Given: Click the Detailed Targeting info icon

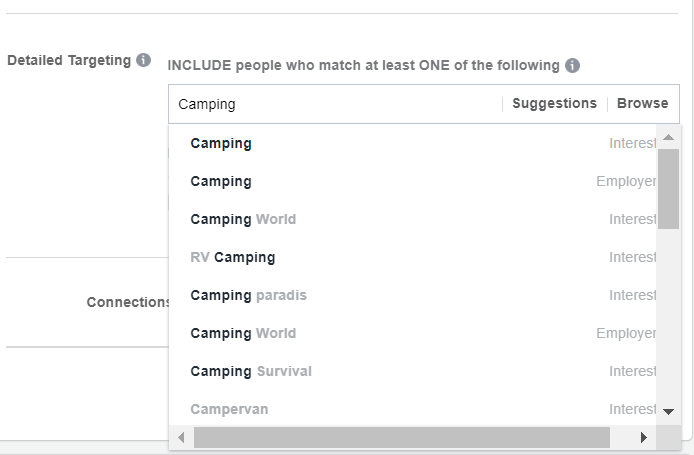Looking at the screenshot, I should coord(144,60).
